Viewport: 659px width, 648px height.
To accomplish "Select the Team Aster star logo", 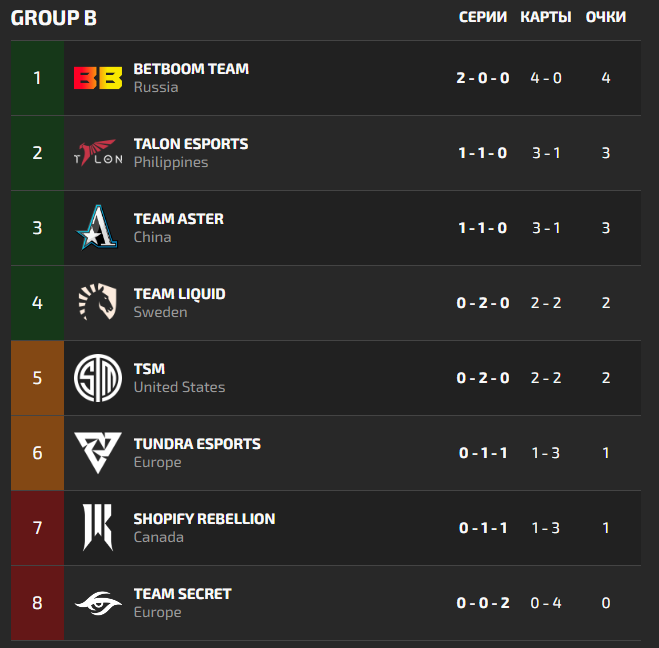I will [x=98, y=227].
